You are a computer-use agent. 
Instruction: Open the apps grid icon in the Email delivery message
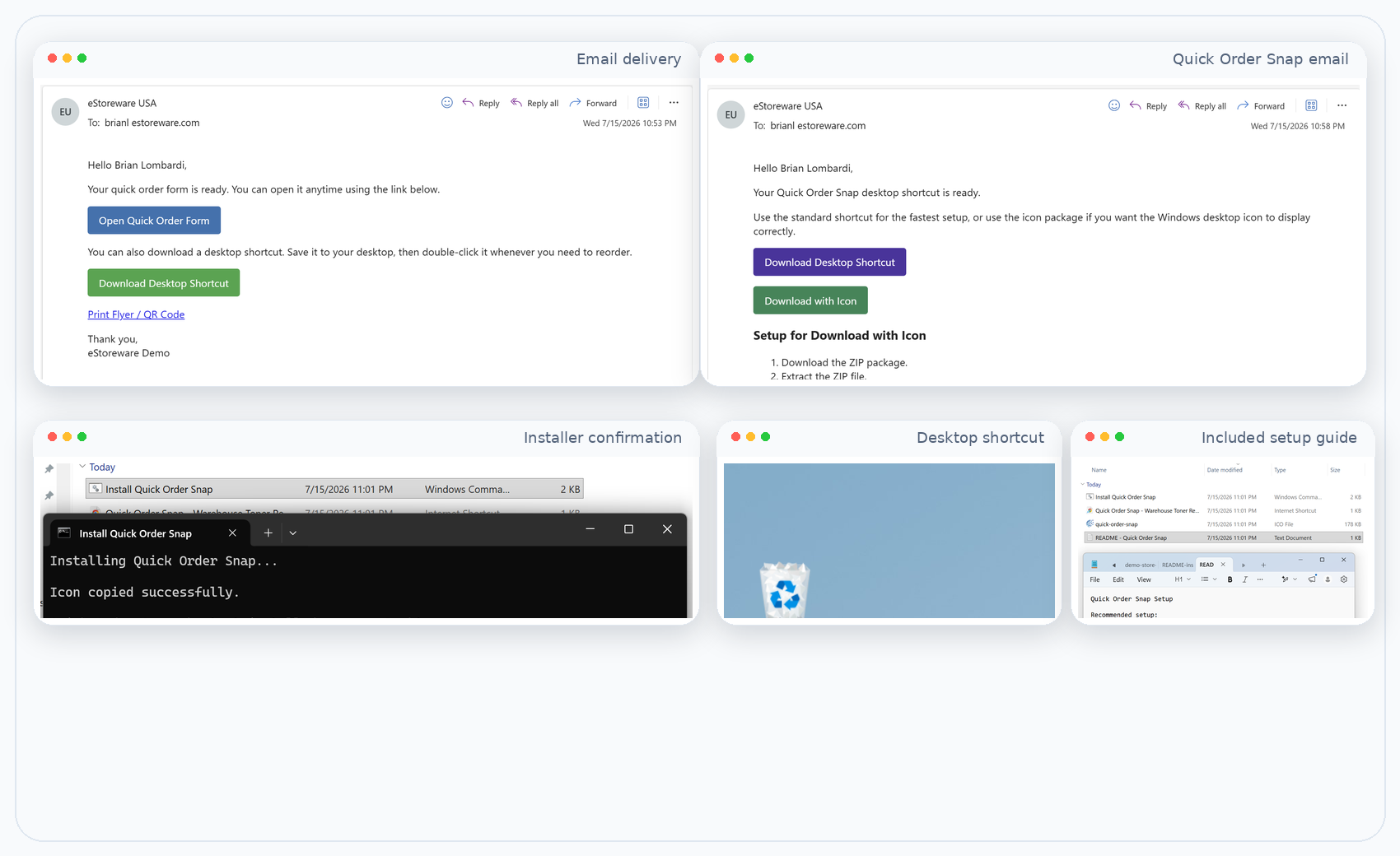pyautogui.click(x=643, y=103)
